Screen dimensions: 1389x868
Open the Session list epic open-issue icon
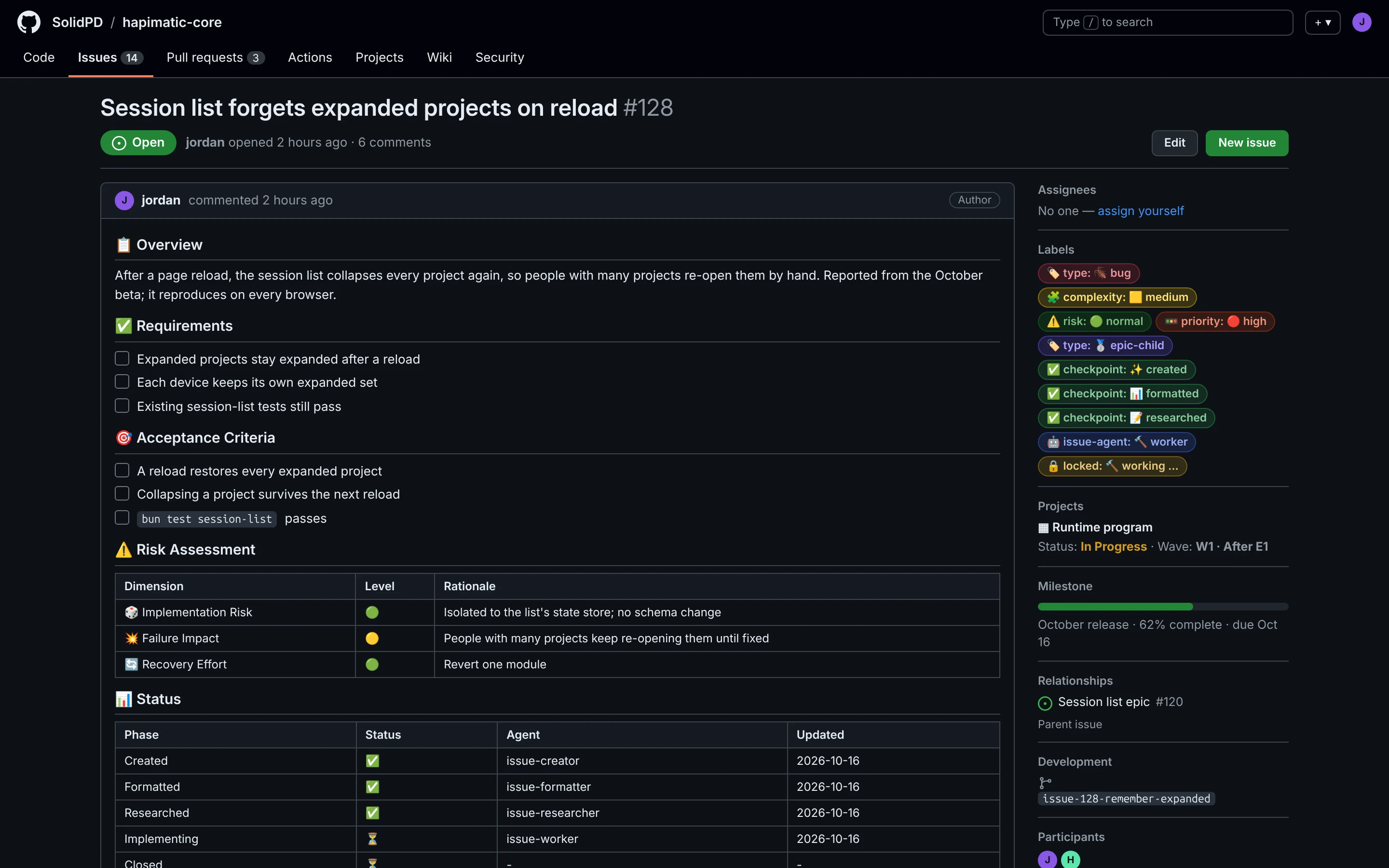(1045, 703)
